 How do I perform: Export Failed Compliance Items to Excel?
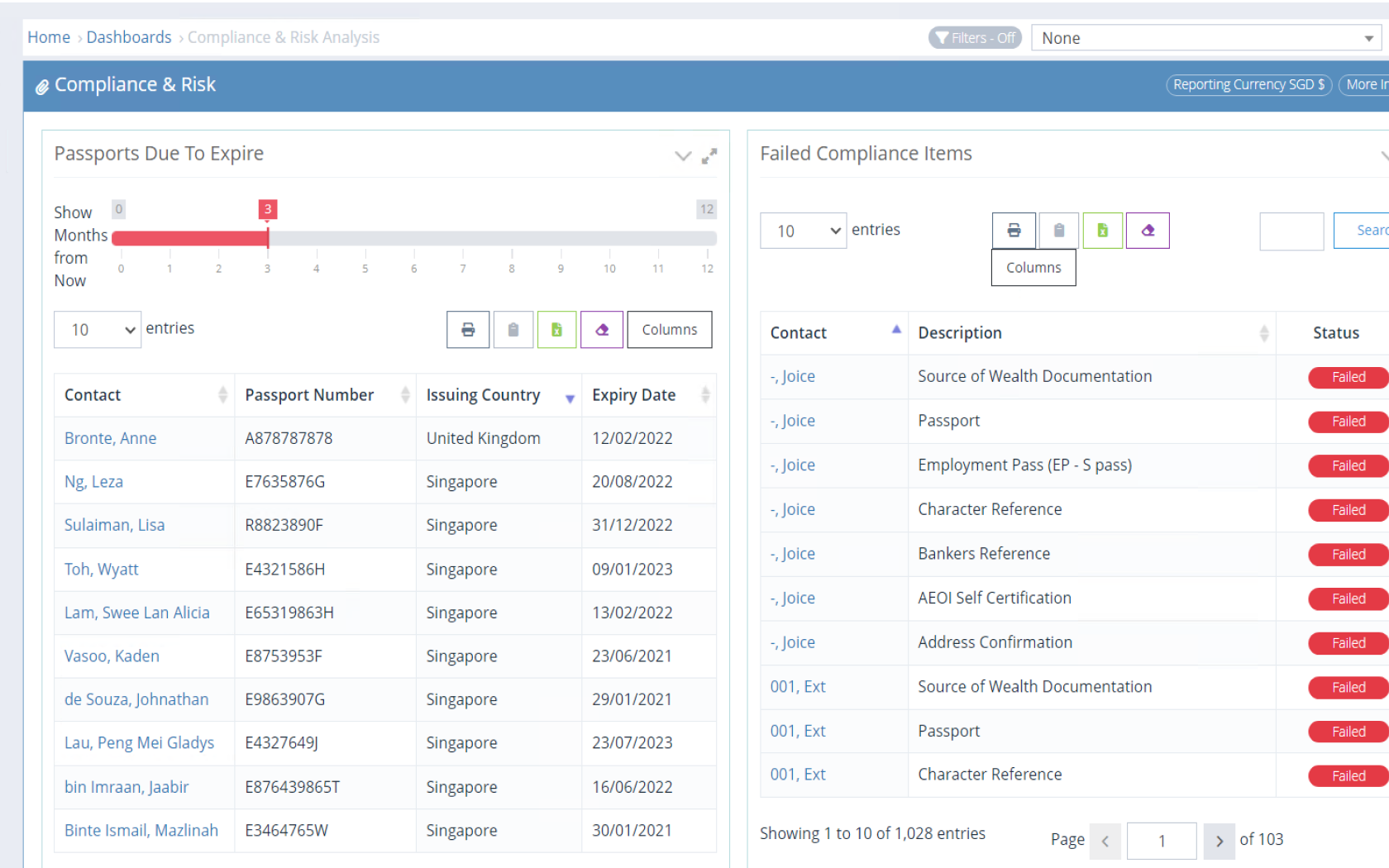coord(1102,231)
